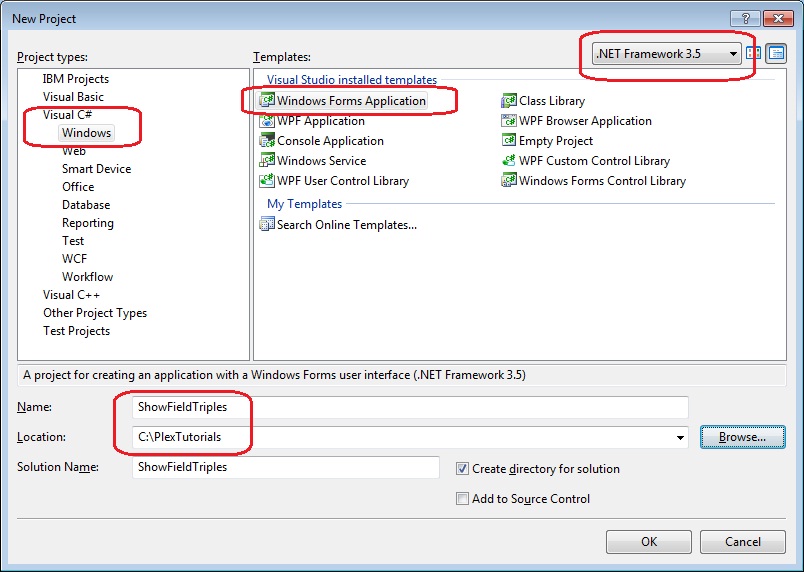
Task: Select the Windows Service template icon
Action: coord(267,161)
